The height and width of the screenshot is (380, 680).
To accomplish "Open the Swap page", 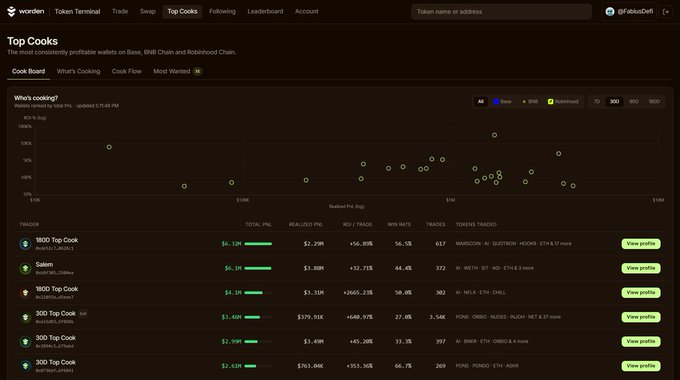I will point(147,12).
